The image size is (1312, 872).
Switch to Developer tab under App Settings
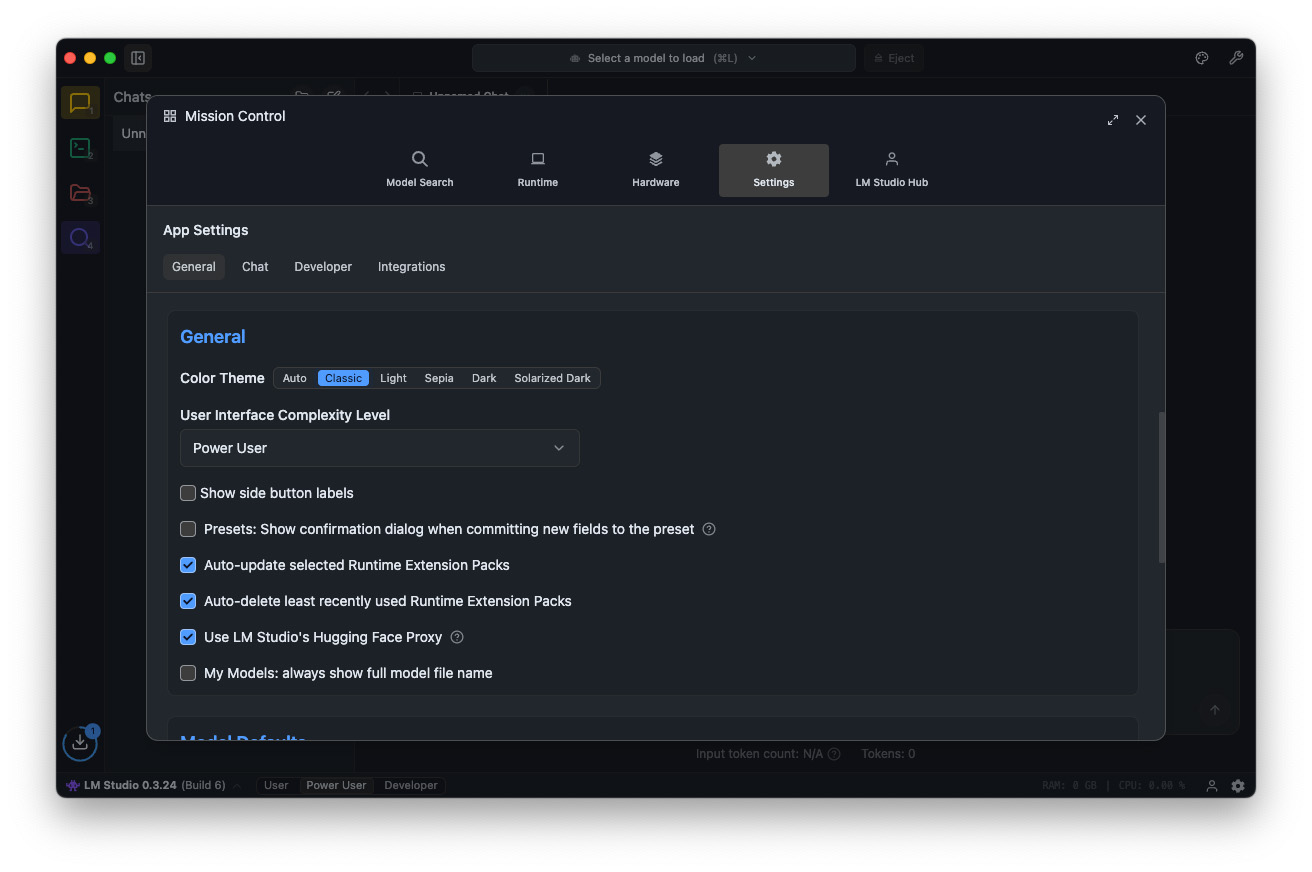323,267
